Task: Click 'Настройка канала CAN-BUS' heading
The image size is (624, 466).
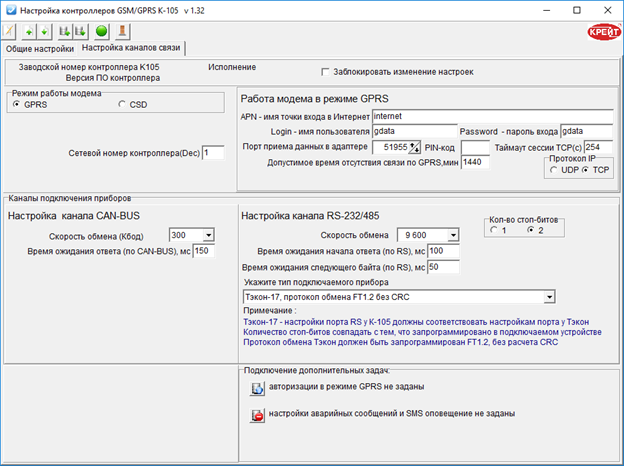Action: [x=74, y=216]
